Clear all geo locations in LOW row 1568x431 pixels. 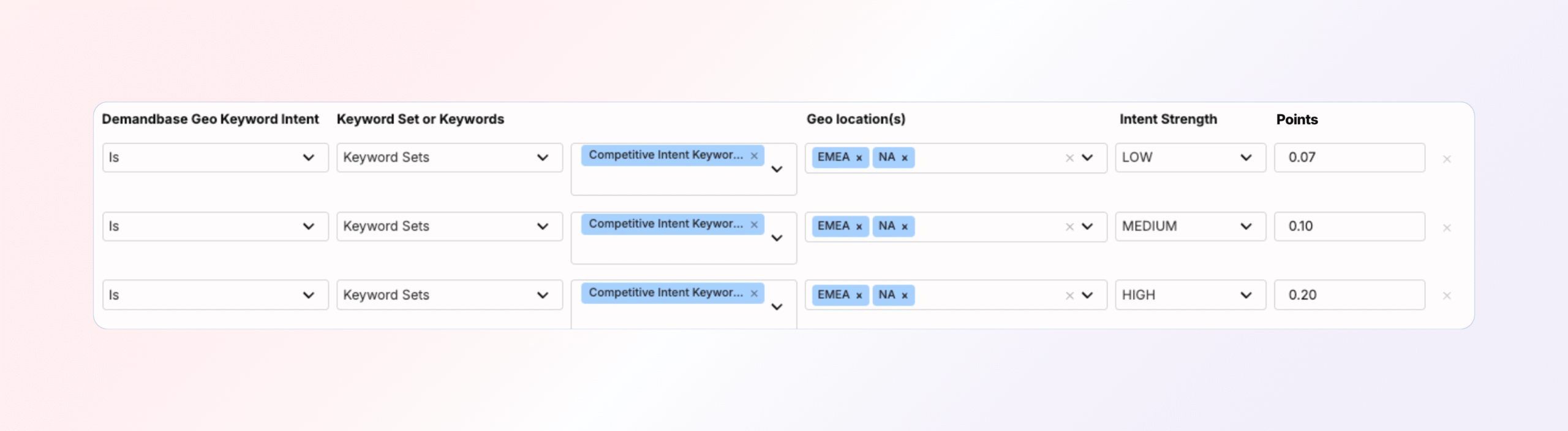click(x=1069, y=158)
